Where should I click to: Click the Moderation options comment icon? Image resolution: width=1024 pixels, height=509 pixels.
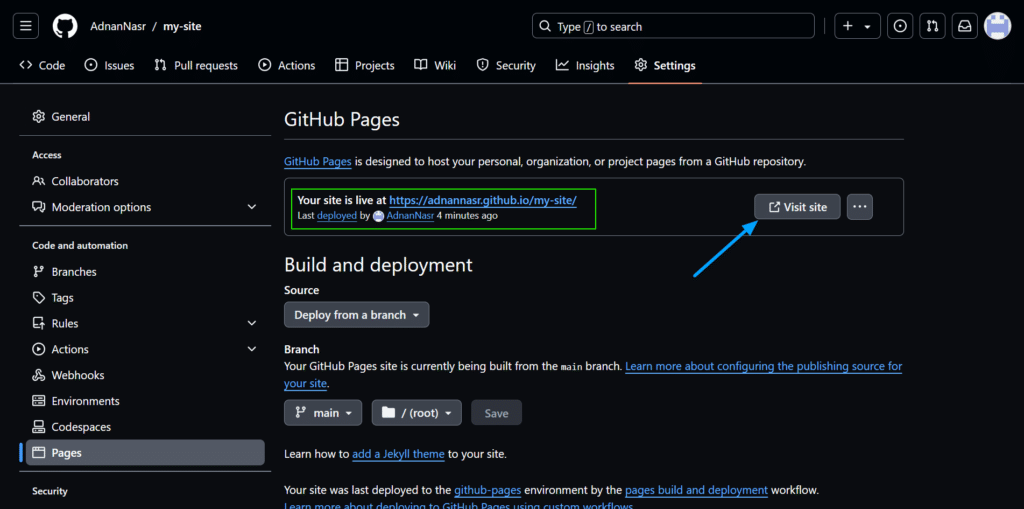point(39,207)
